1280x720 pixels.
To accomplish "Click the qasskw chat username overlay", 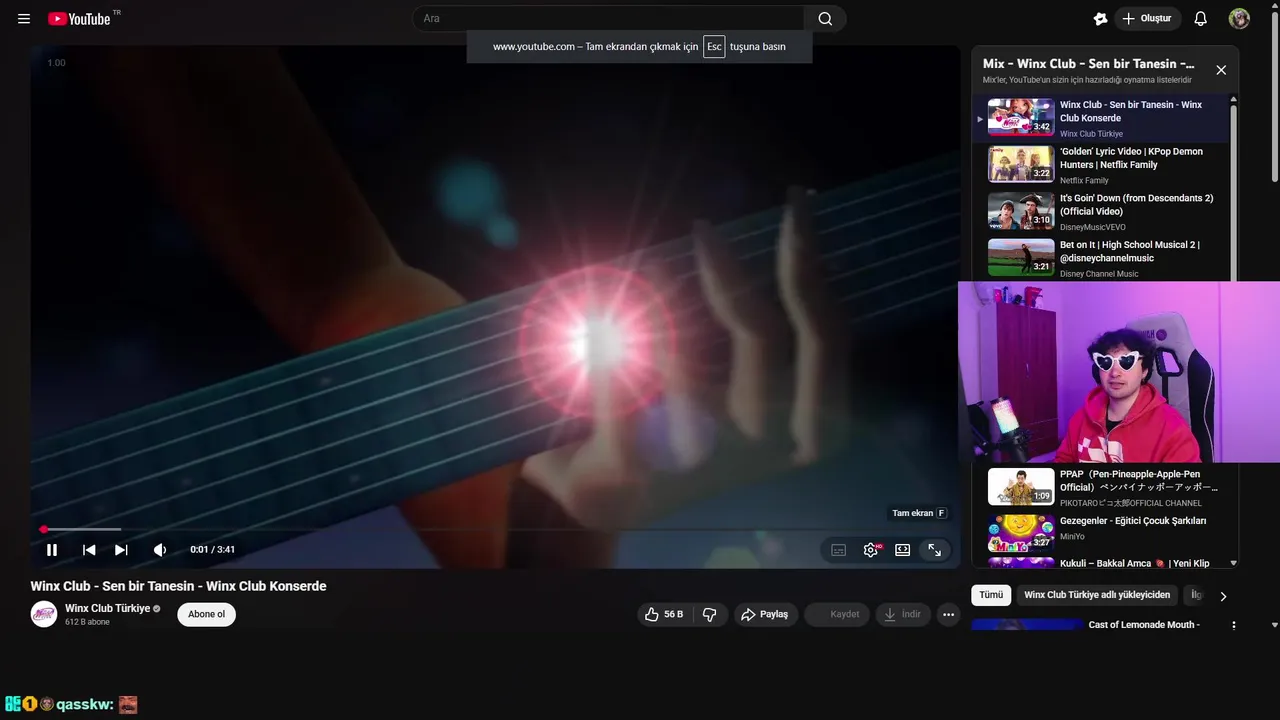I will 84,705.
